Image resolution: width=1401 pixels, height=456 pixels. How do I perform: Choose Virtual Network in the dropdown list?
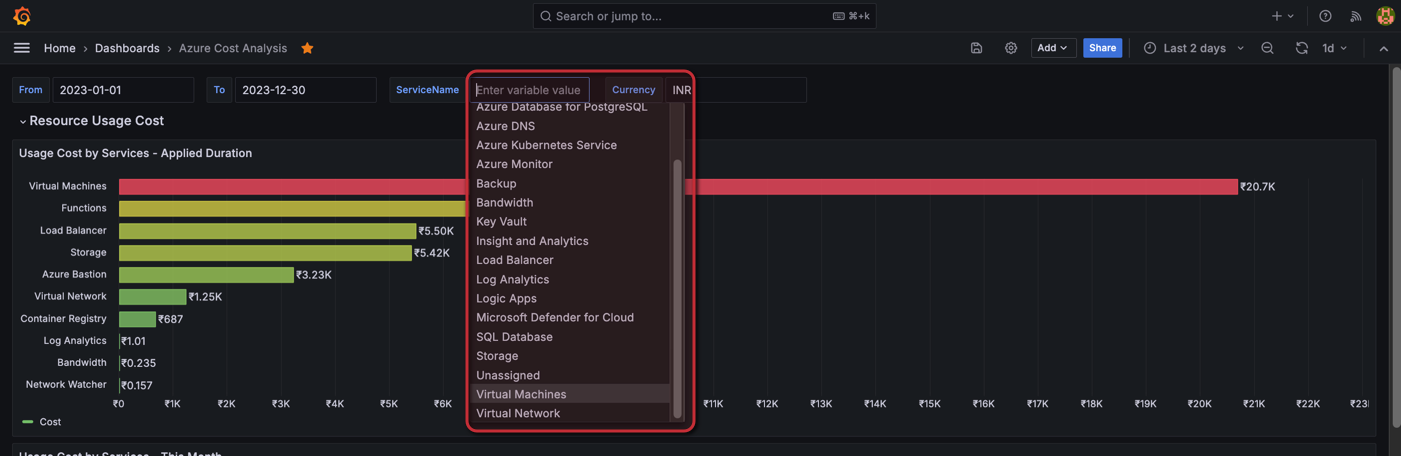[570, 413]
